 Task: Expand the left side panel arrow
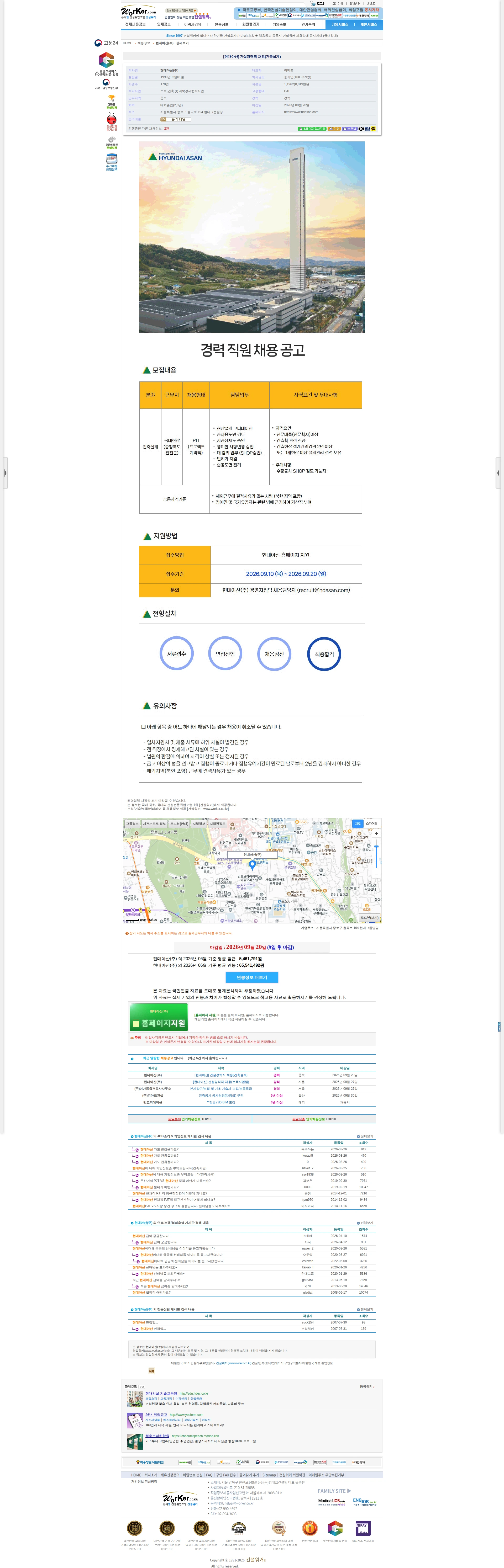[6, 472]
